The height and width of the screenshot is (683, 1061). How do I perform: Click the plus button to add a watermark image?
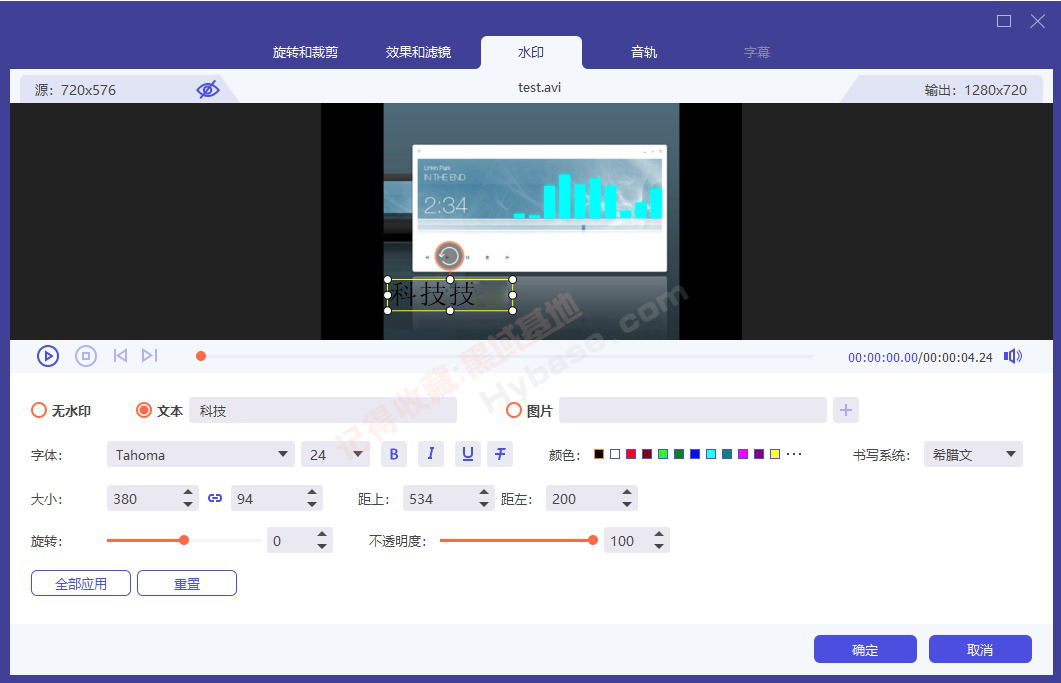click(846, 410)
